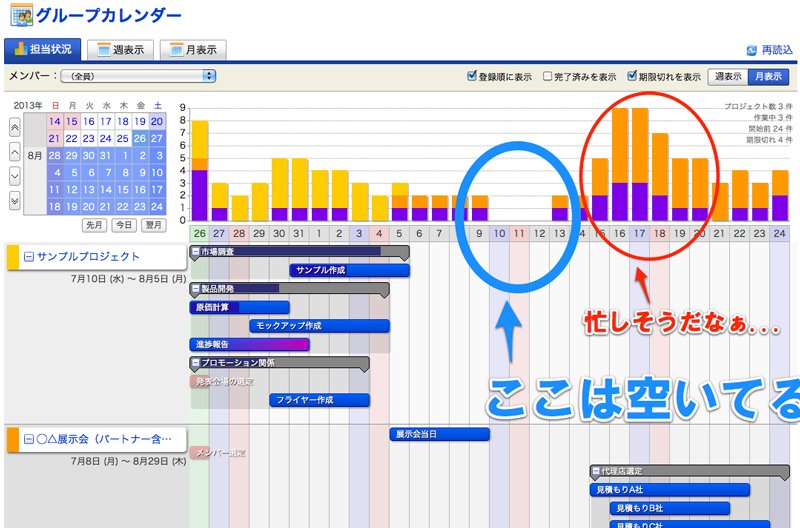Enable 完了済みを表示 checkbox
The image size is (800, 528).
[547, 76]
